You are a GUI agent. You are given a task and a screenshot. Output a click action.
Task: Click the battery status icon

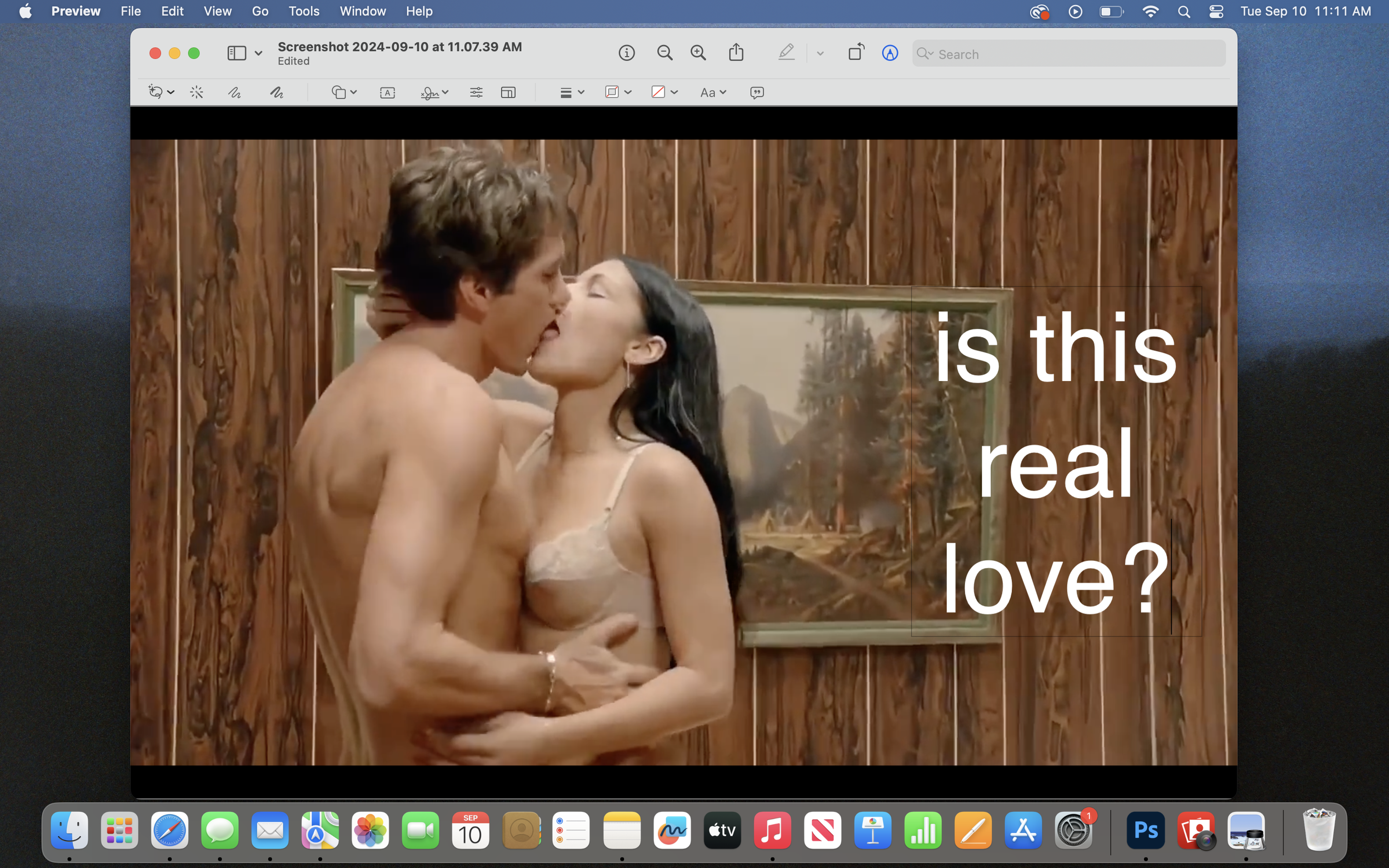(1112, 12)
